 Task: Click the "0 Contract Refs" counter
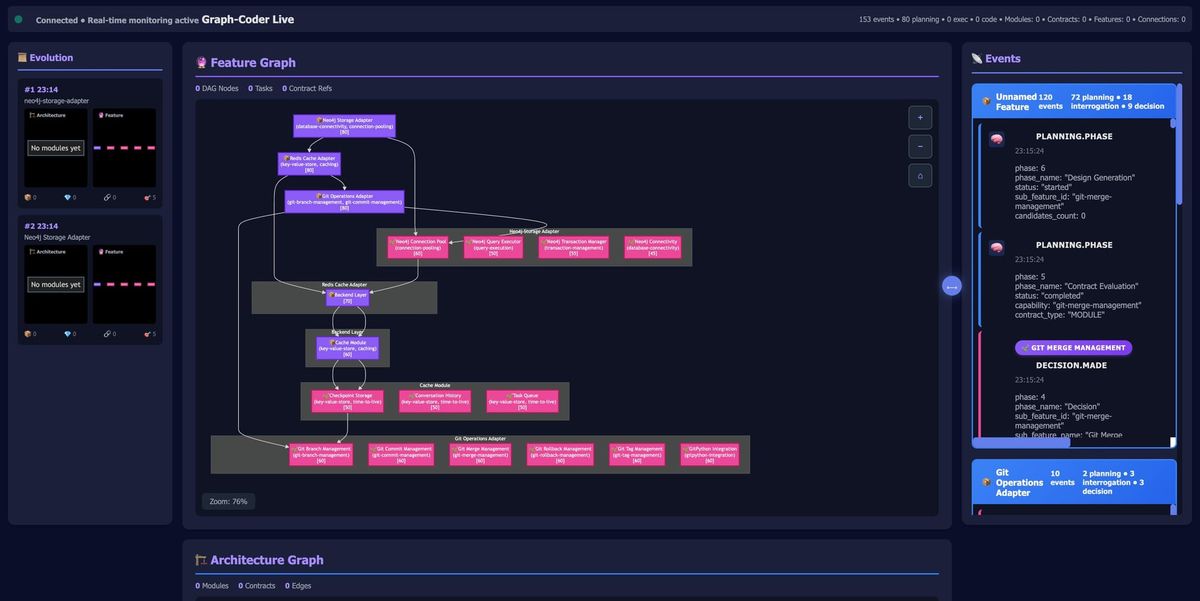point(307,89)
